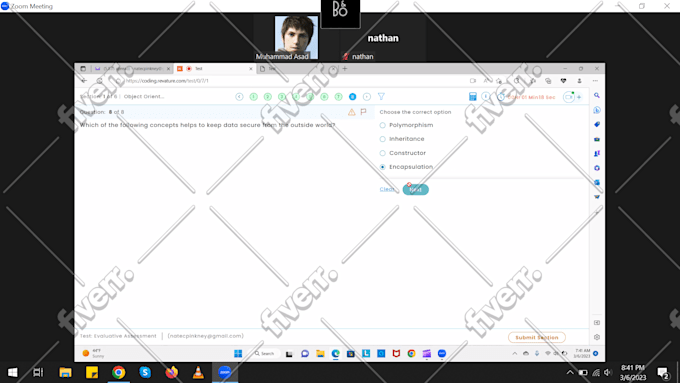Open a new browser tab
This screenshot has height=383, width=680.
[x=345, y=69]
